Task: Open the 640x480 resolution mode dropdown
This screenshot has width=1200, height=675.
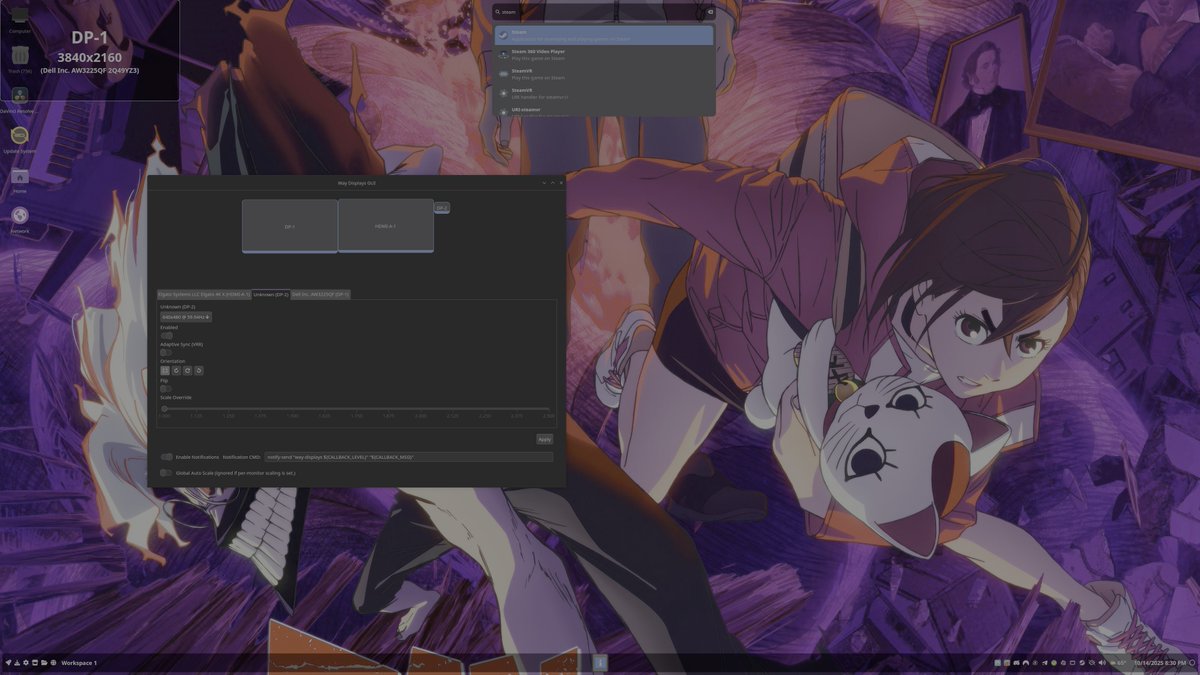Action: 186,317
